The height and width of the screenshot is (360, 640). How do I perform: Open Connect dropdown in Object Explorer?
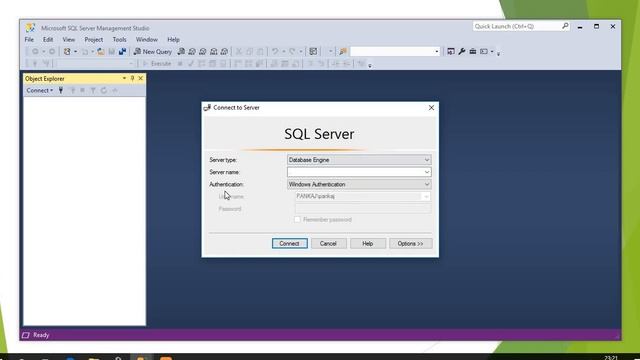pyautogui.click(x=40, y=90)
